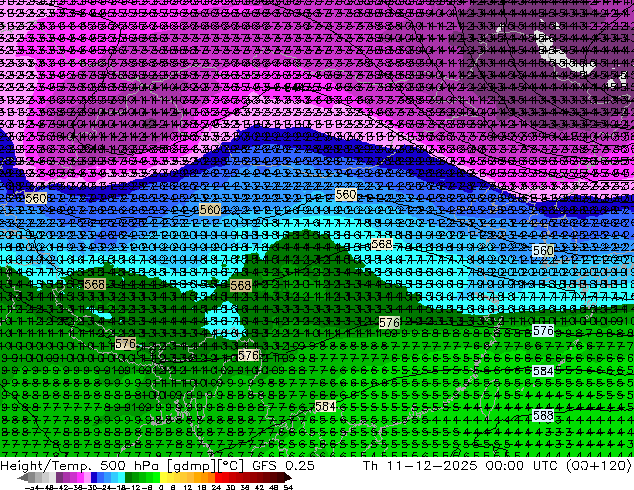Click the '500 hPa' level label
The height and width of the screenshot is (490, 634).
[x=127, y=466]
